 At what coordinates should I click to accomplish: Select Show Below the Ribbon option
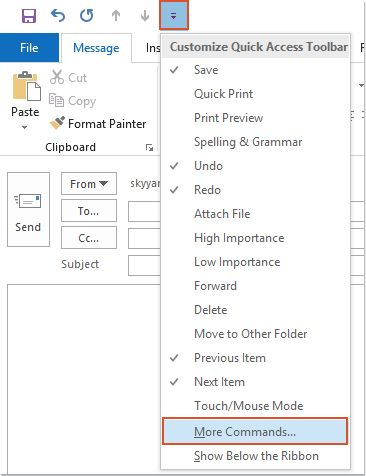coord(255,456)
